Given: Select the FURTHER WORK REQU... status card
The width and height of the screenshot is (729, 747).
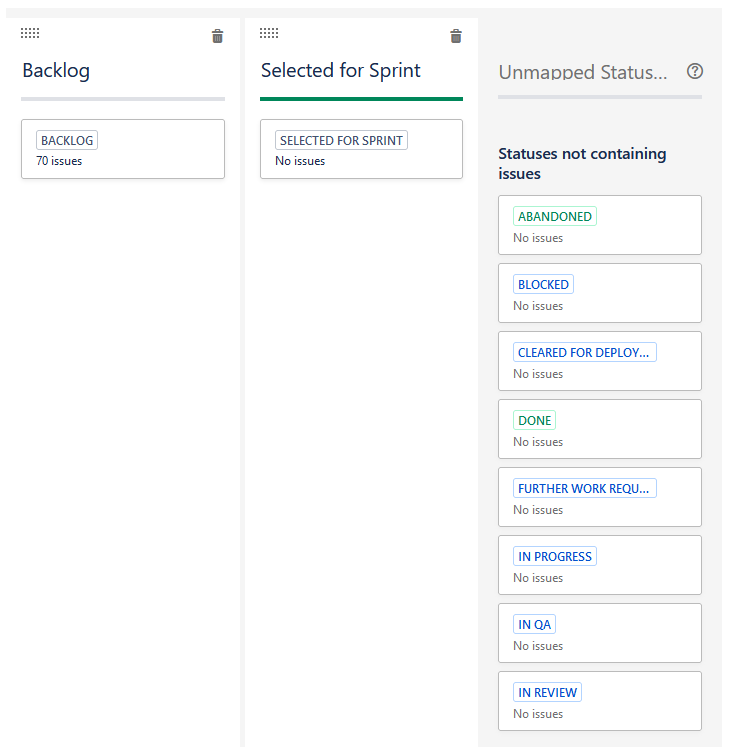Looking at the screenshot, I should pyautogui.click(x=600, y=497).
